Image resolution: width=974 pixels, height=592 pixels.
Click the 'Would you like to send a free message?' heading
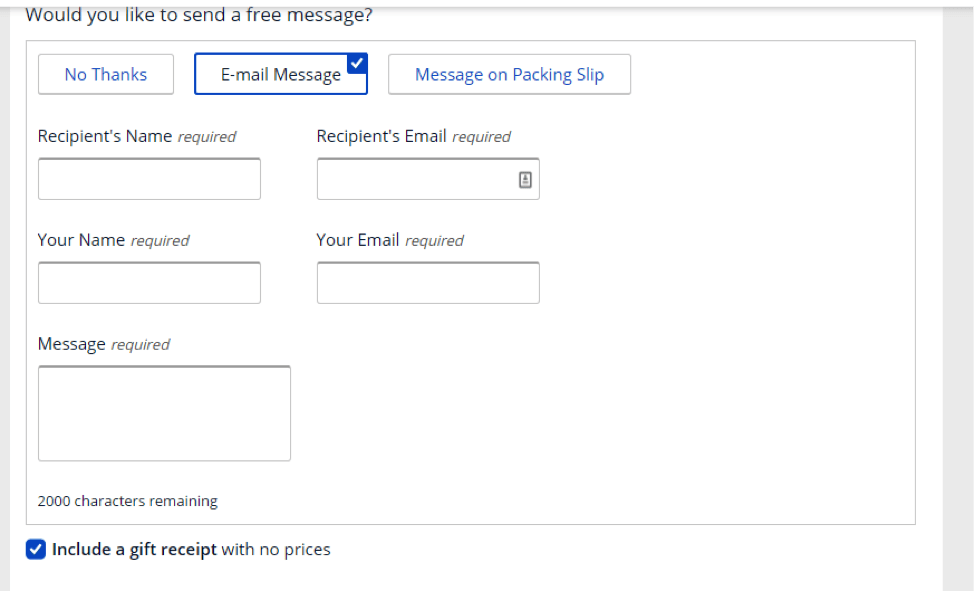199,14
